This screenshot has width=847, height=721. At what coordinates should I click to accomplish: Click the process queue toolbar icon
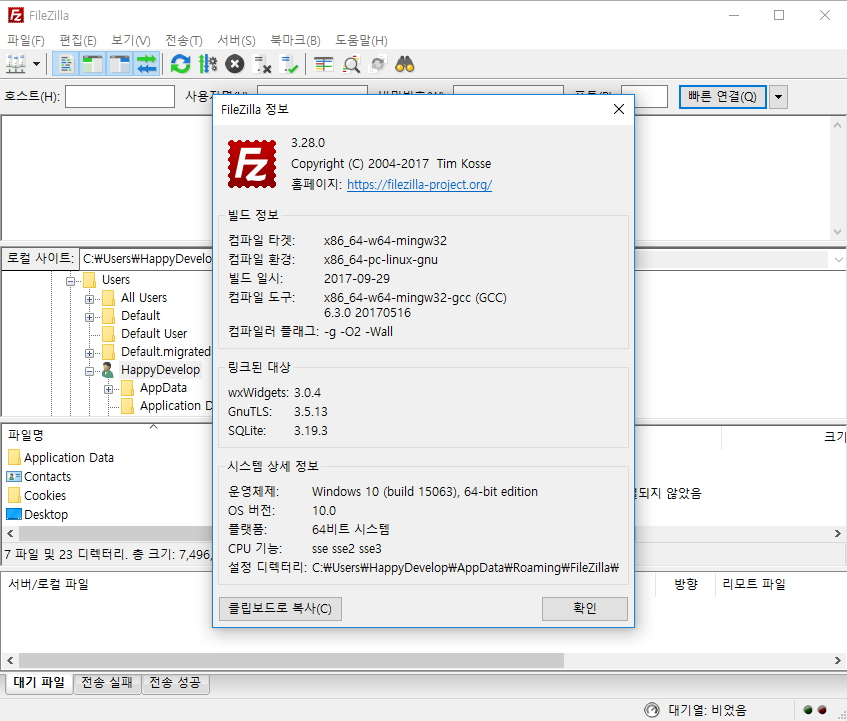click(x=208, y=64)
